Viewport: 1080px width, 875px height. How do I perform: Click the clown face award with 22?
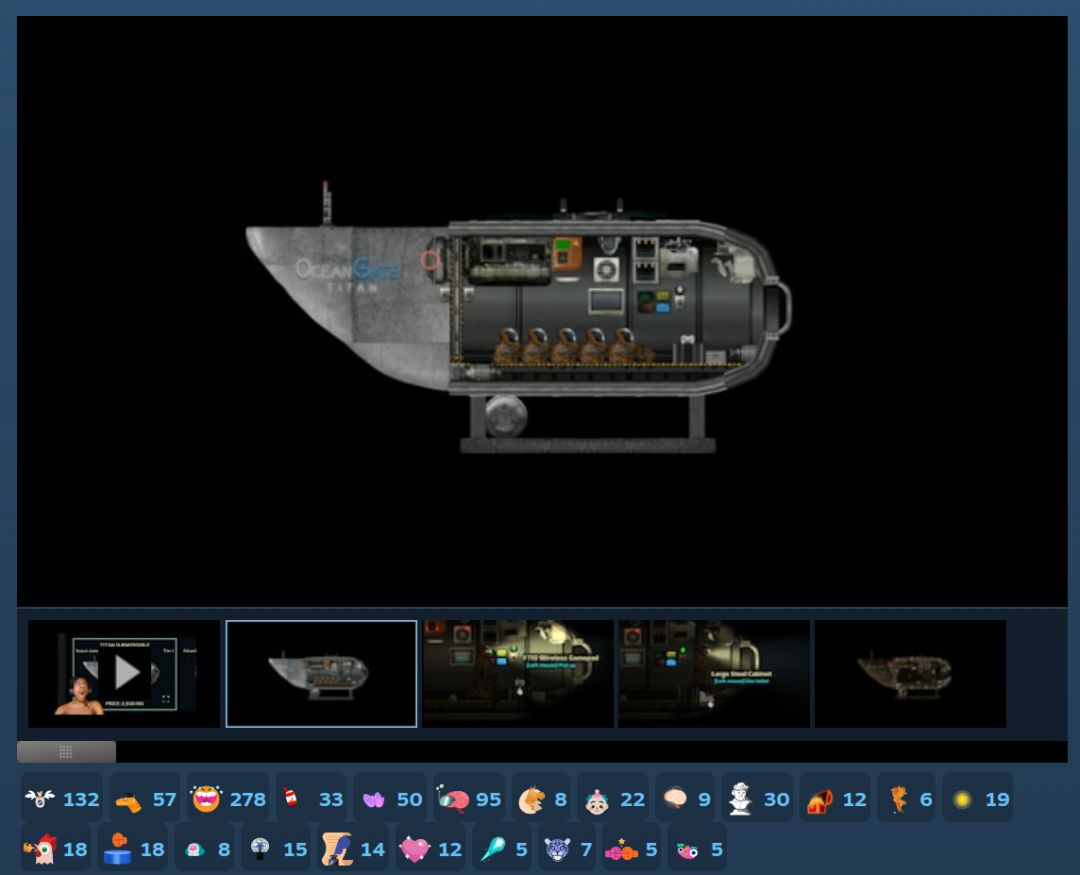tap(613, 799)
